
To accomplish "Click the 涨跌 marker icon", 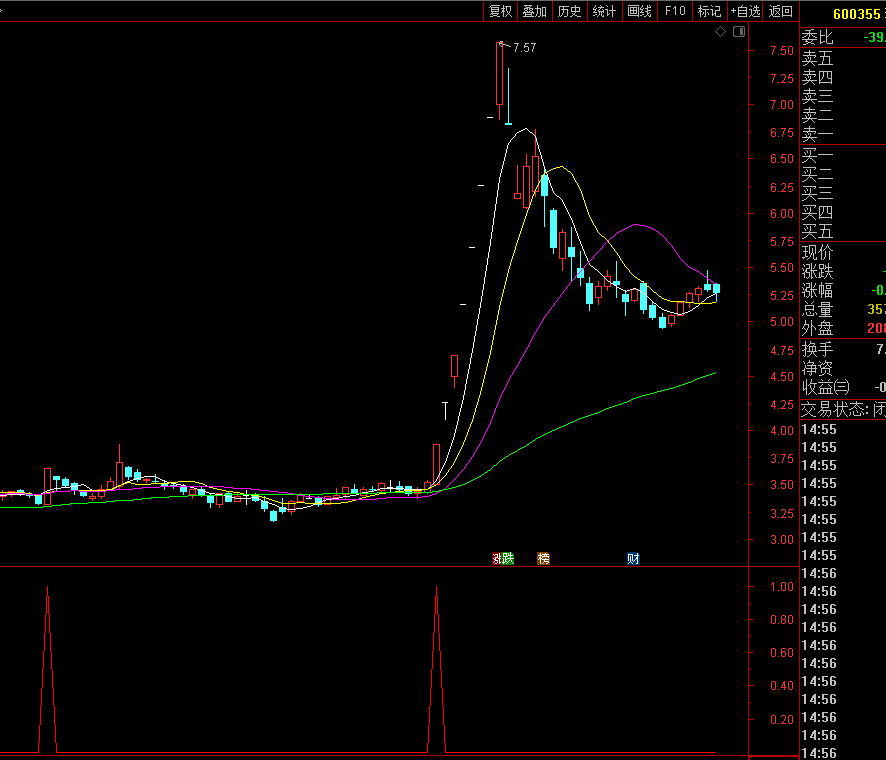I will click(x=503, y=559).
